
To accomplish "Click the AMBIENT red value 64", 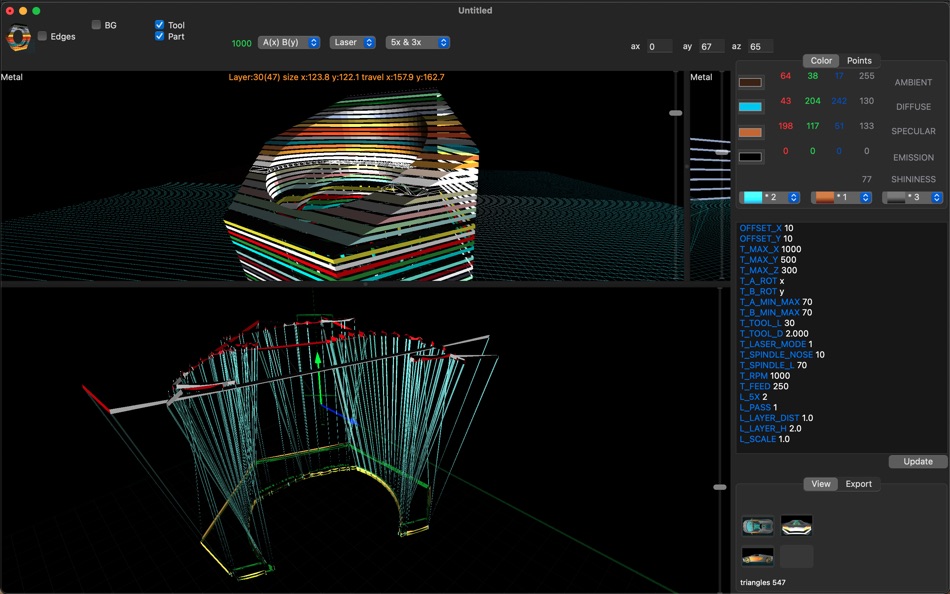I will 785,76.
